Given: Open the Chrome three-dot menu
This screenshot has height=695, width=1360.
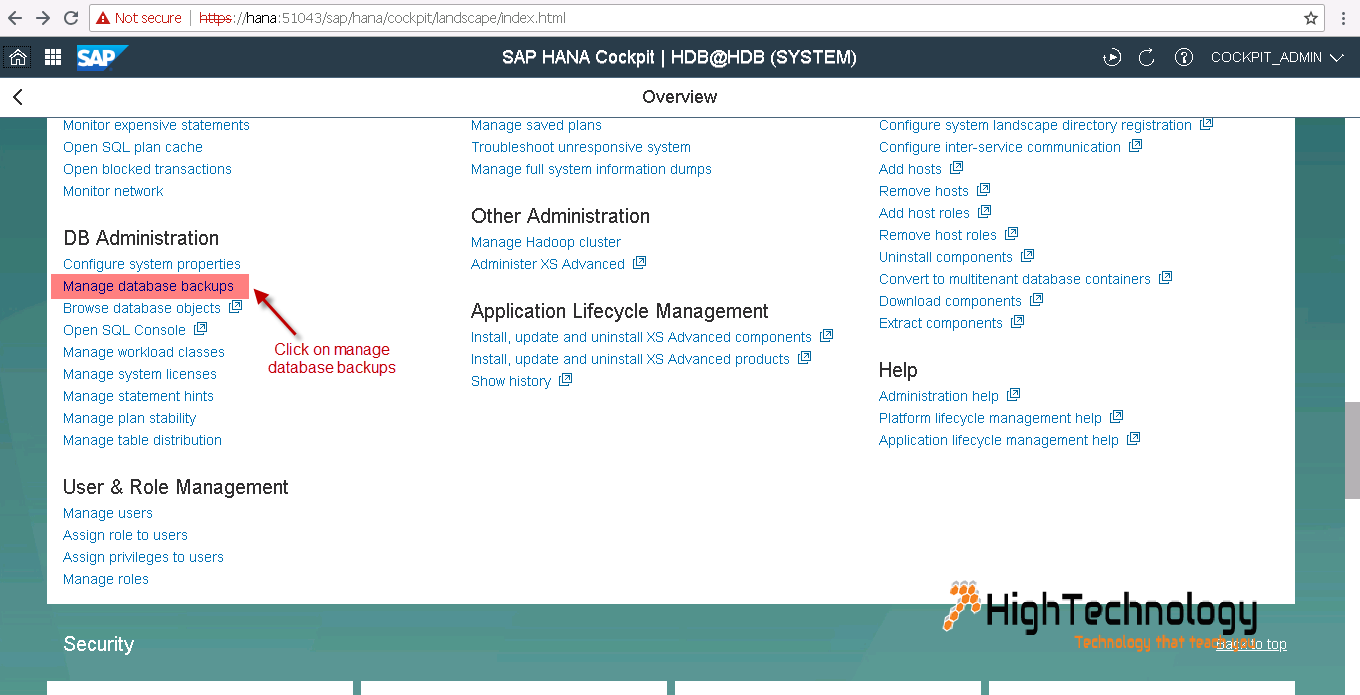Looking at the screenshot, I should 1343,18.
